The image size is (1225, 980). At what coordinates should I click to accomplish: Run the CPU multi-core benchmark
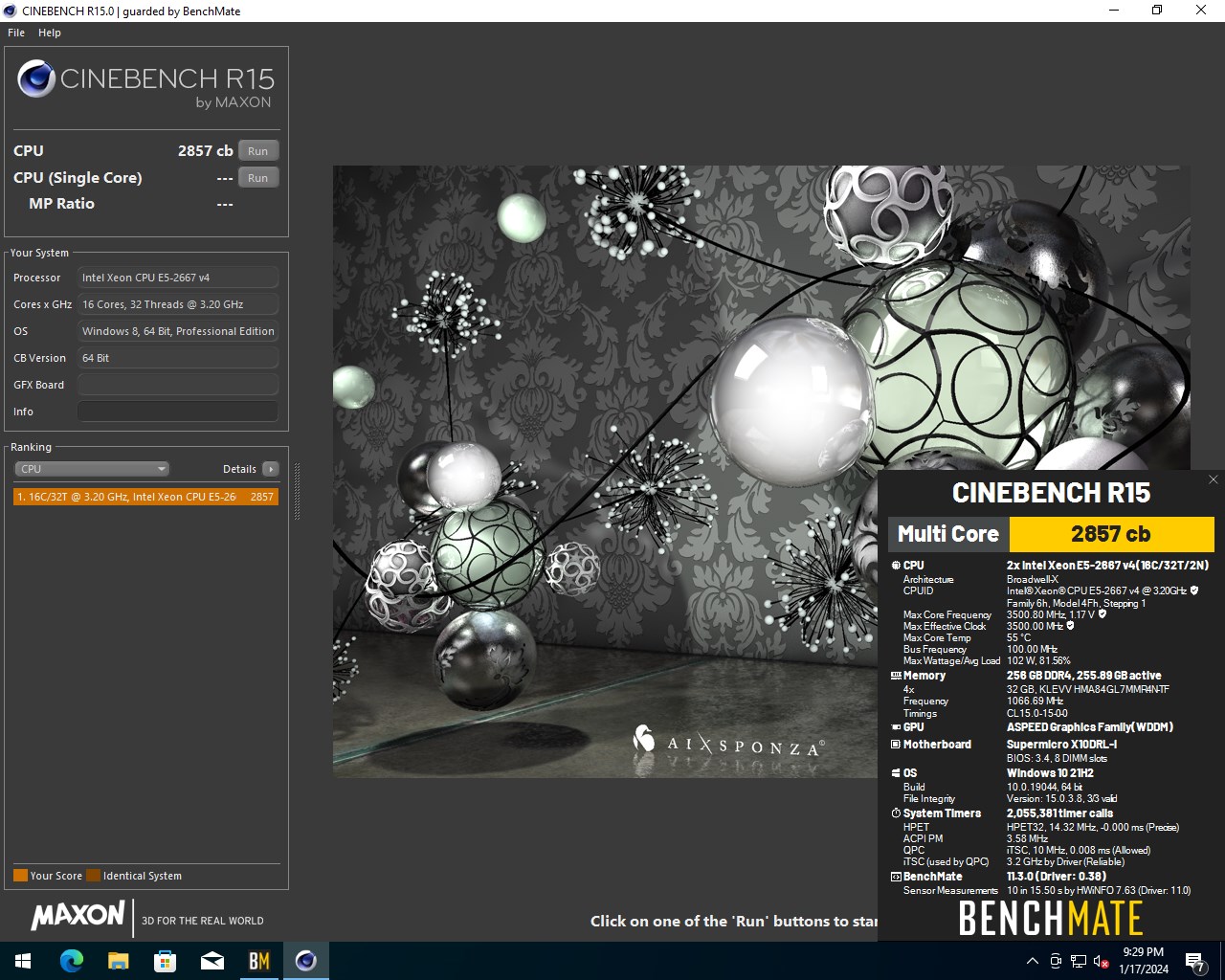(258, 151)
